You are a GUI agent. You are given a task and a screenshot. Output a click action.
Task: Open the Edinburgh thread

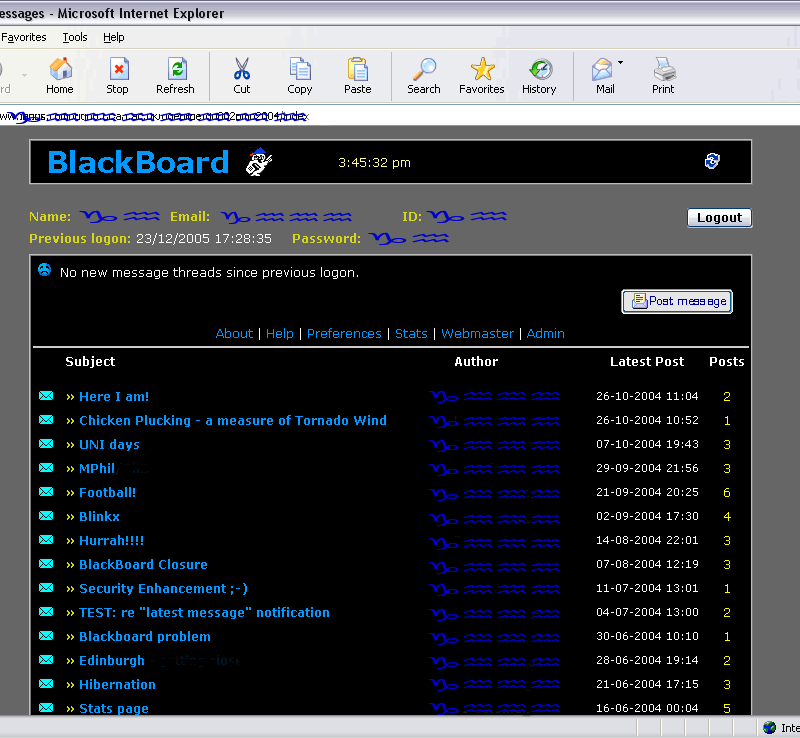click(x=112, y=660)
